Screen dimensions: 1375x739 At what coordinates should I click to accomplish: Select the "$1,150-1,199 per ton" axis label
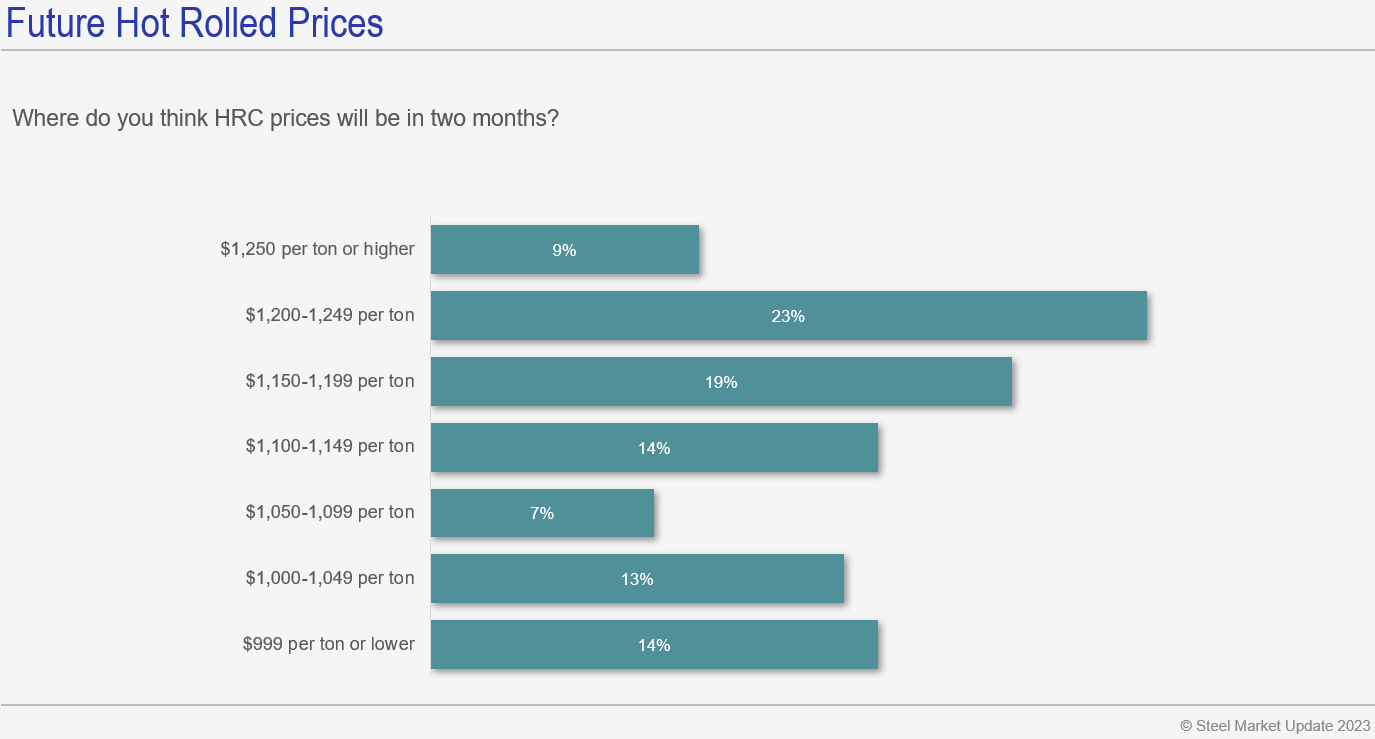(x=330, y=381)
